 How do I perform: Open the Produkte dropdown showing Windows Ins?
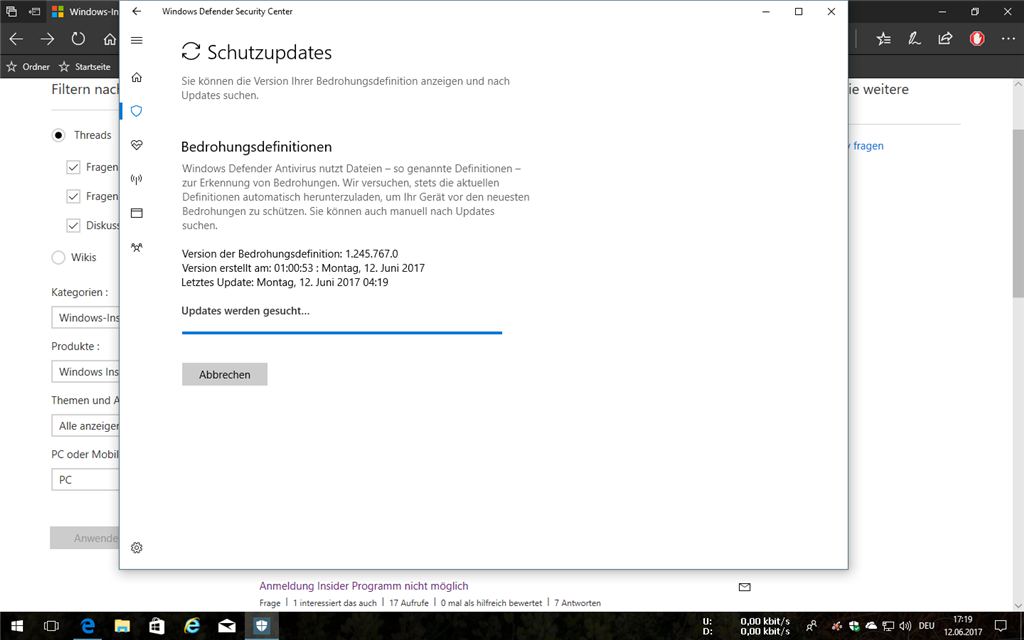coord(86,372)
